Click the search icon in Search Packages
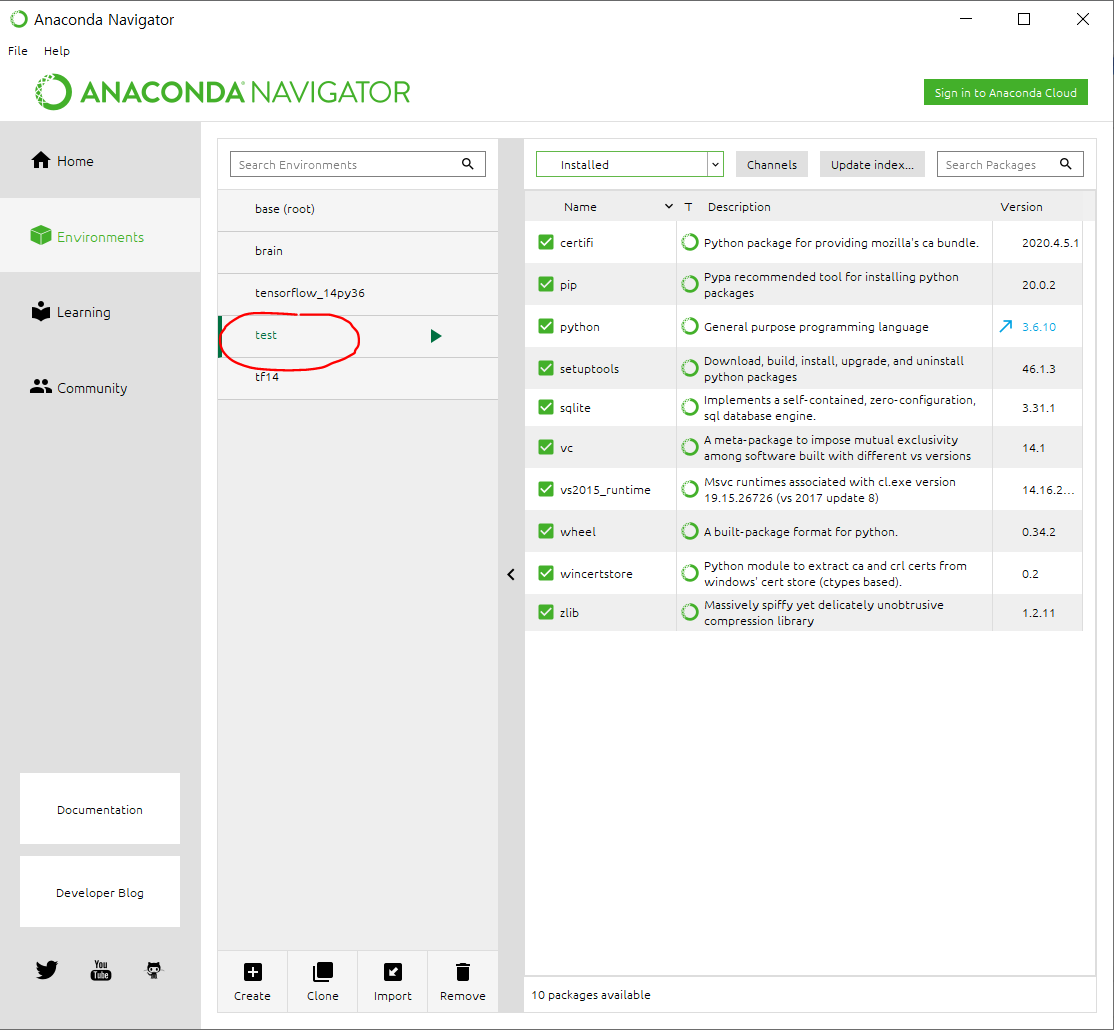This screenshot has width=1114, height=1030. pos(1066,164)
